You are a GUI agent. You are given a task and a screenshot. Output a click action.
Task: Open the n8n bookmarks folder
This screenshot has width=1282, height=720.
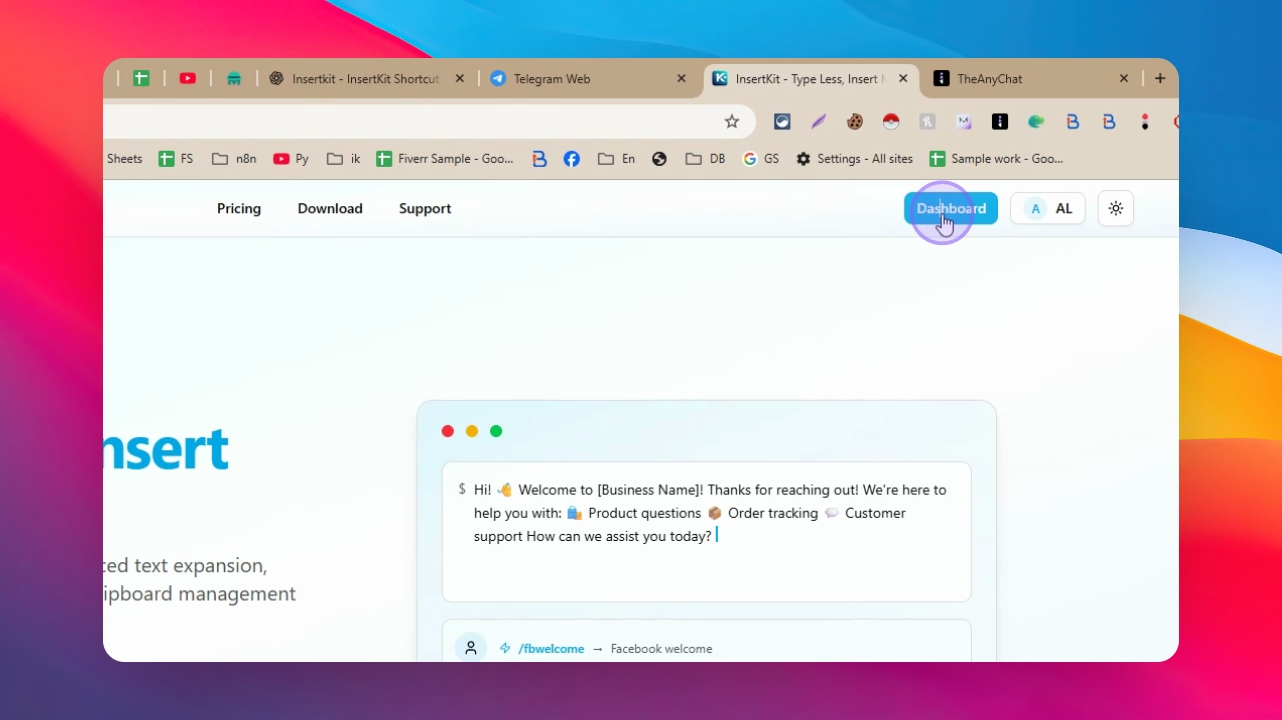pos(234,158)
